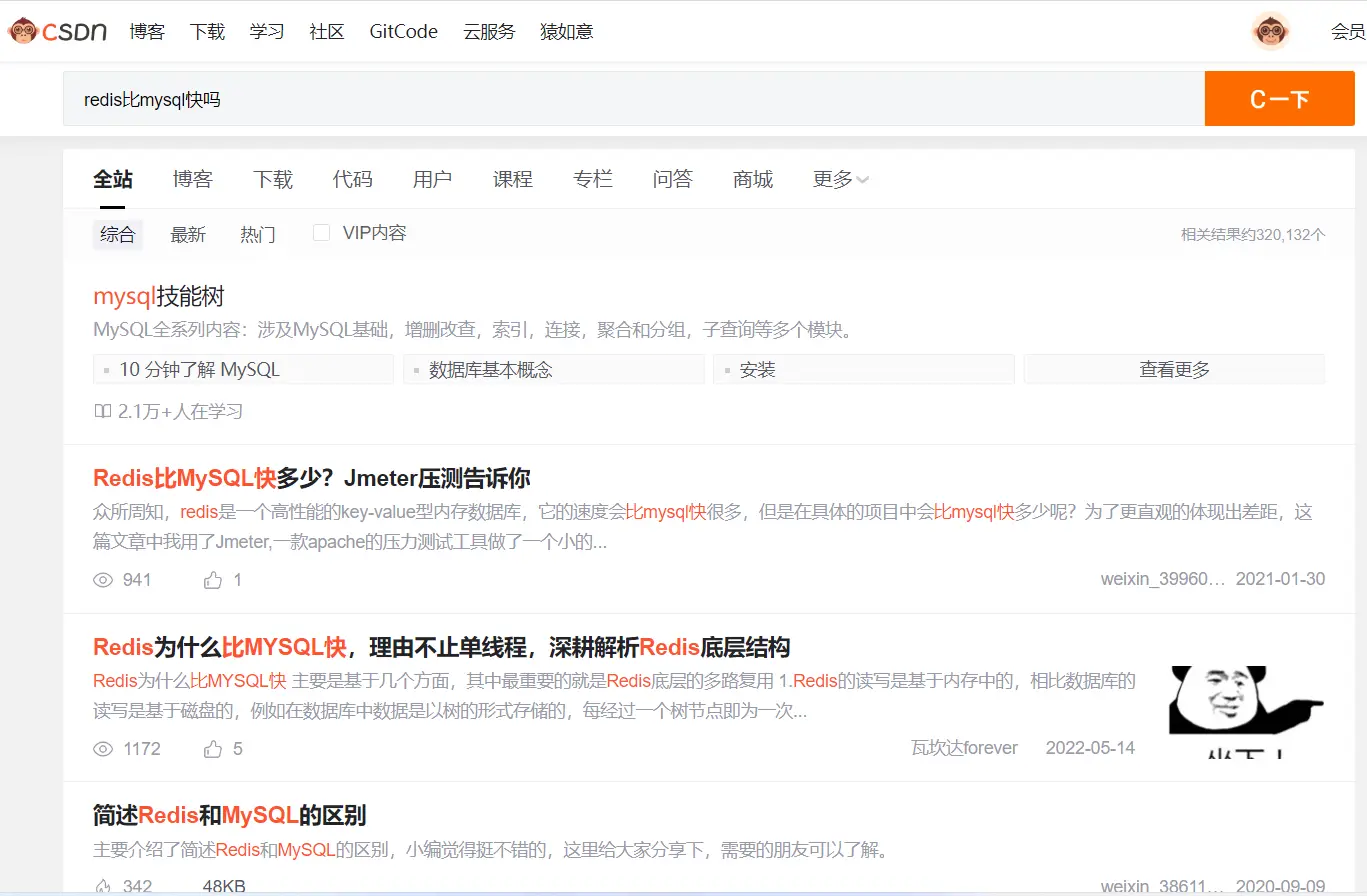This screenshot has width=1367, height=896.
Task: Open the Redis为什么比MYSQL快 article title
Action: (x=442, y=646)
